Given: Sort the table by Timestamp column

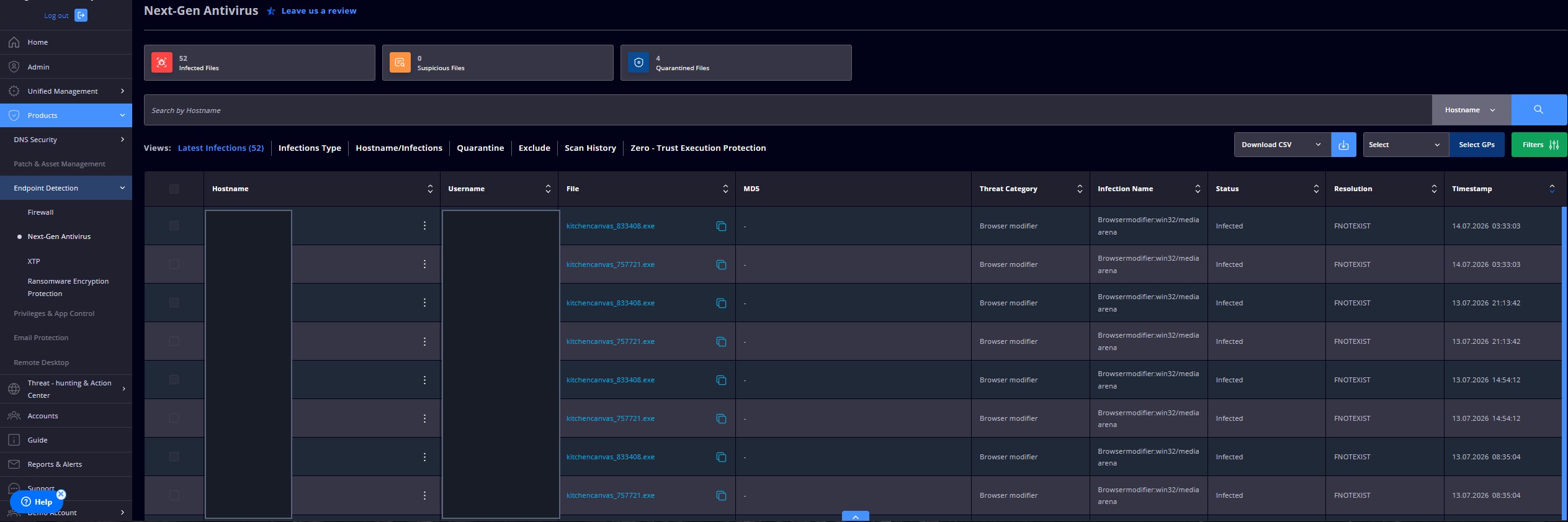Looking at the screenshot, I should tap(1552, 189).
